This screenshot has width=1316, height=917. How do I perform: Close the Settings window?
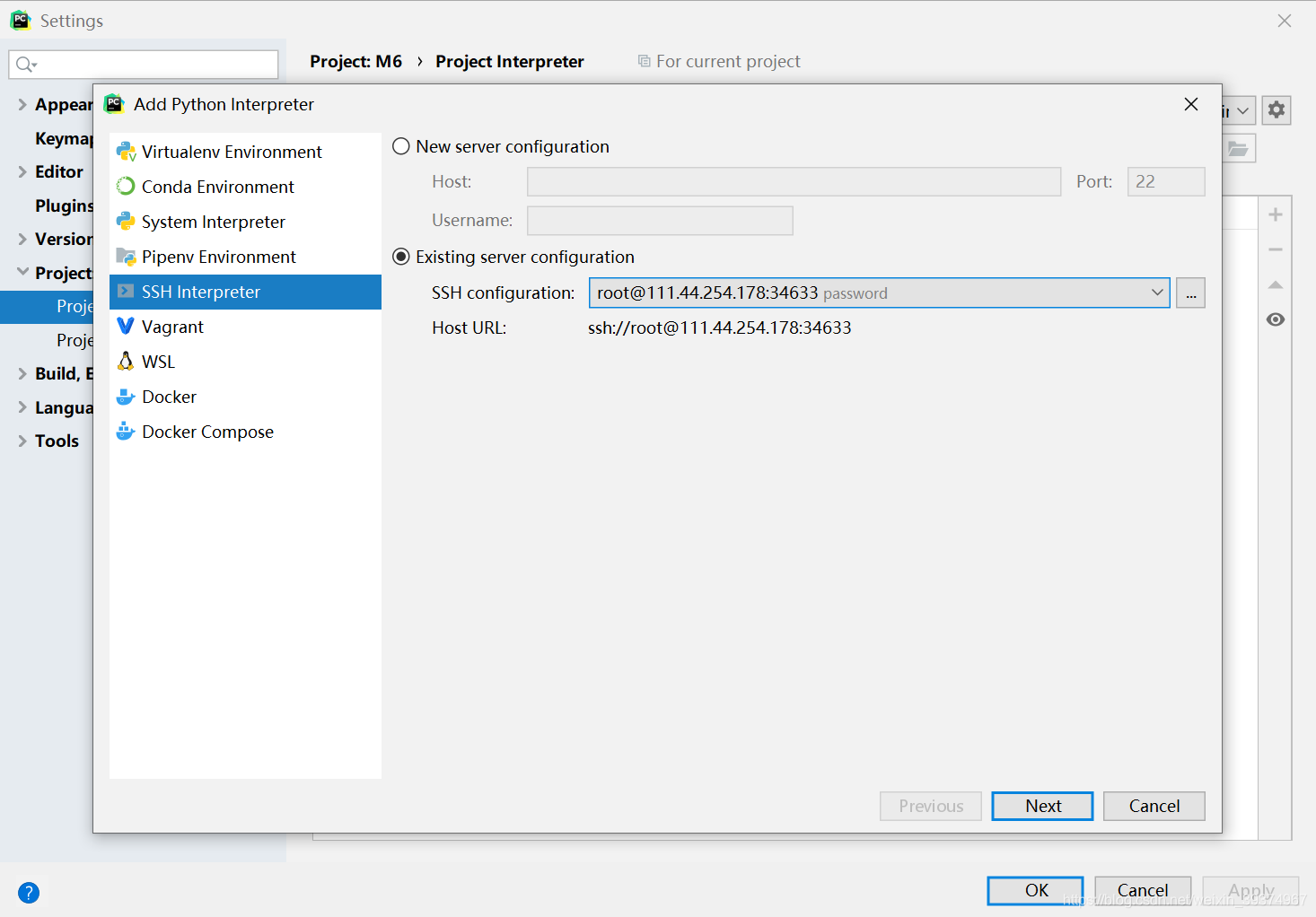(1285, 21)
